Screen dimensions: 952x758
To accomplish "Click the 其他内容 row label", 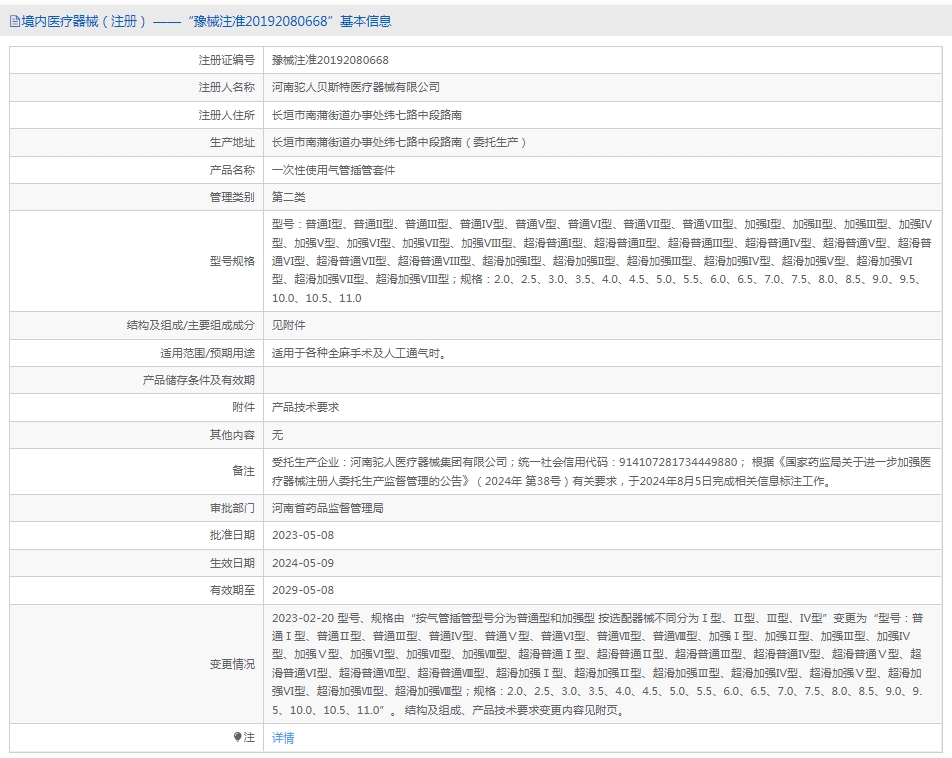I will tap(232, 435).
